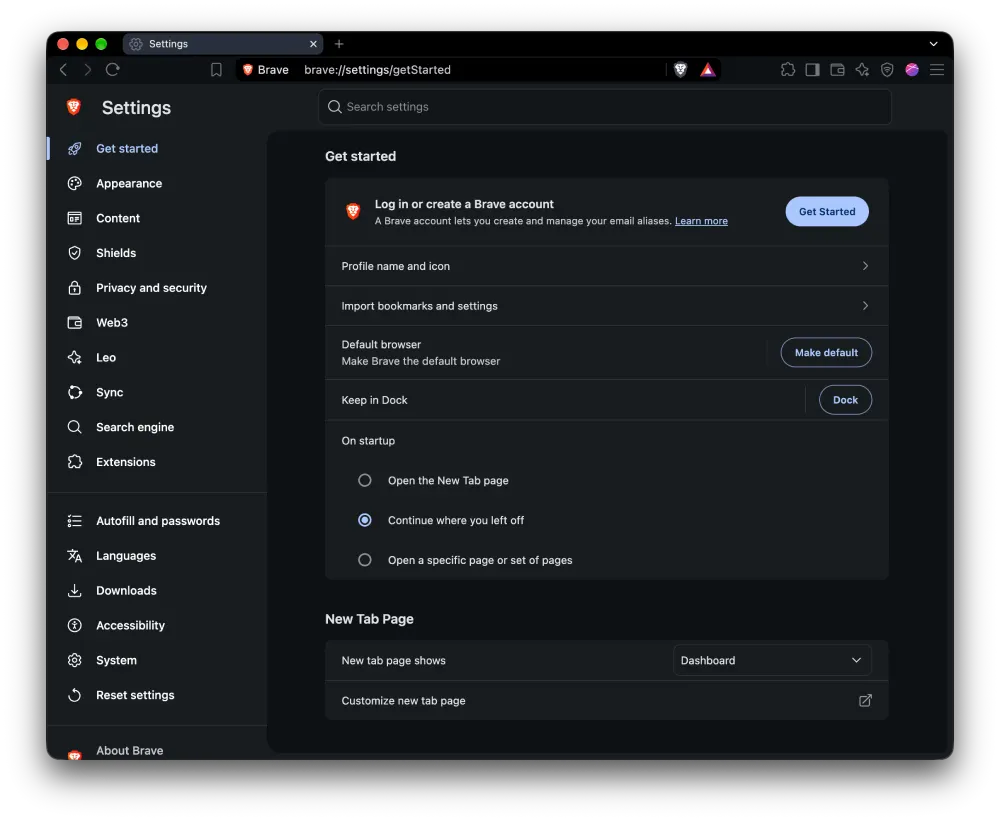Screen dimensions: 1000x821
Task: Click the palette icon for Appearance
Action: tap(75, 184)
